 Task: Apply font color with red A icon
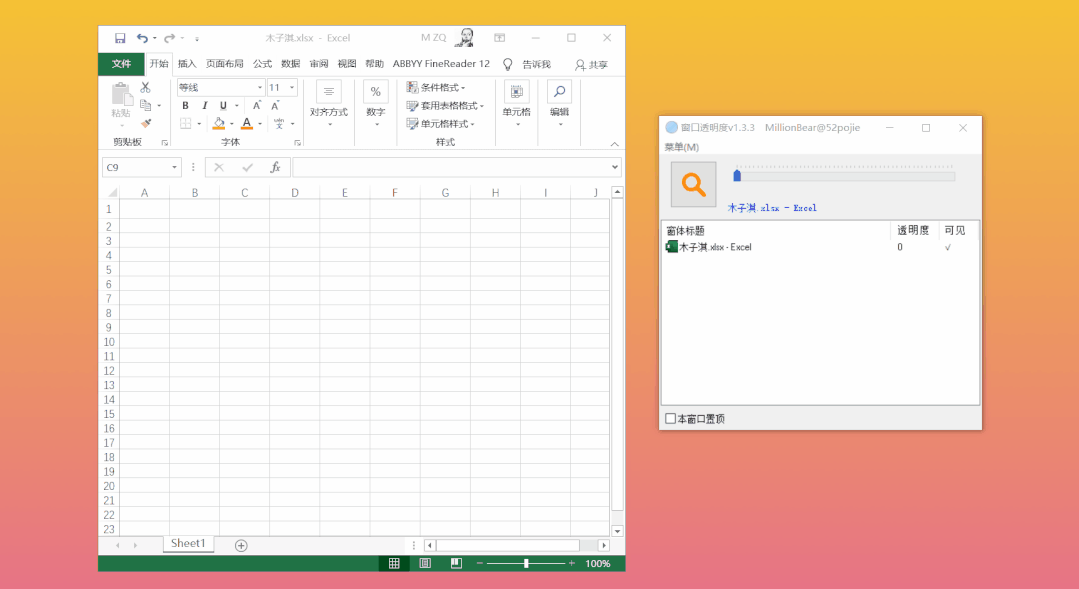246,123
